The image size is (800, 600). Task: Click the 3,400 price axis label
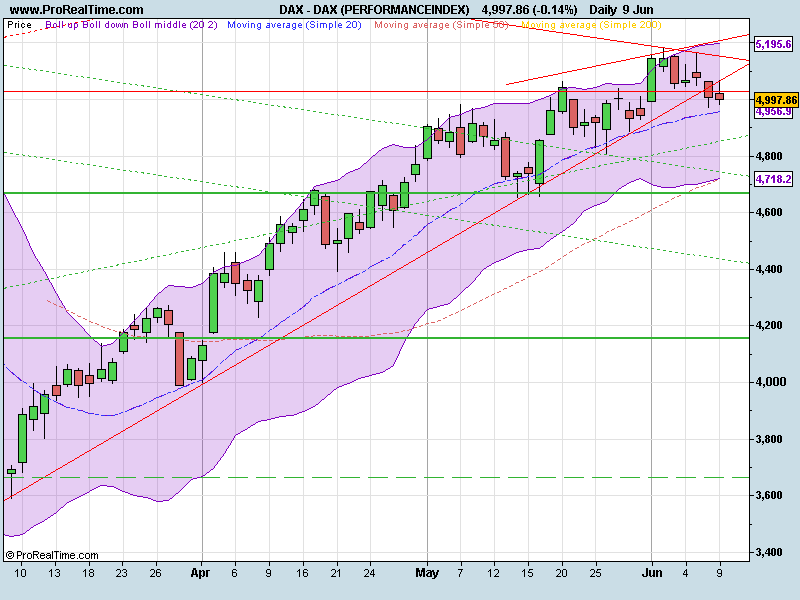pyautogui.click(x=768, y=552)
